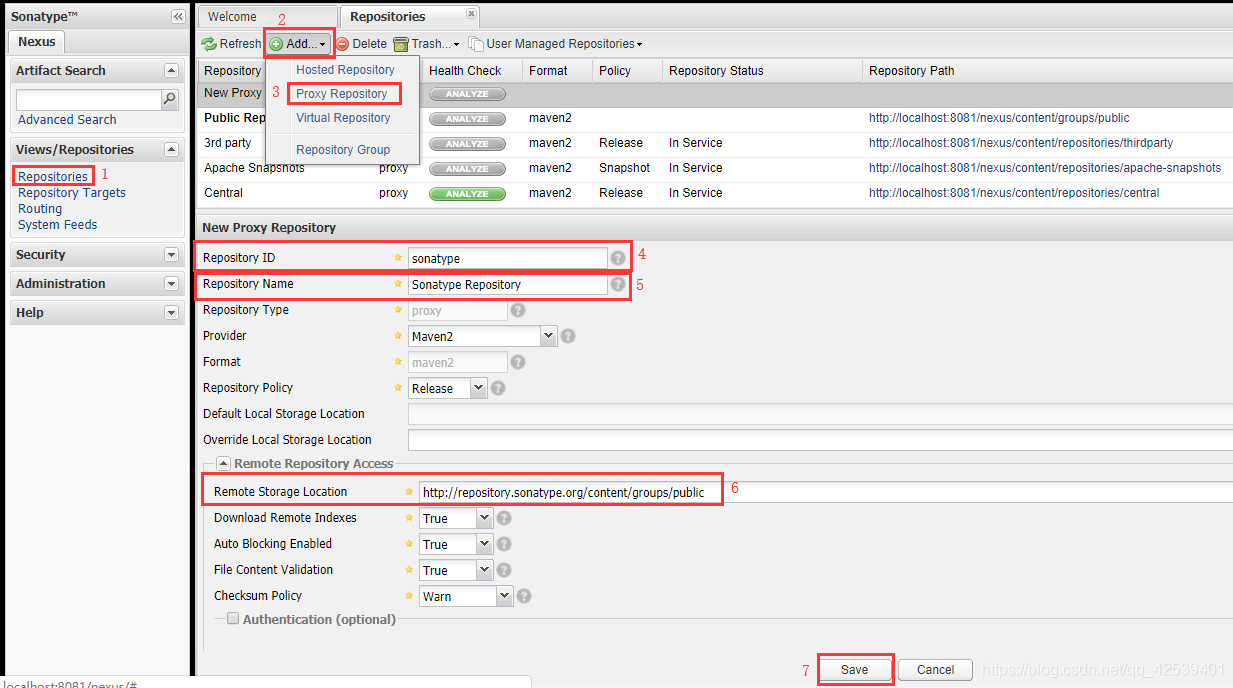This screenshot has height=688, width=1233.
Task: Open the System Feeds link
Action: [x=58, y=225]
